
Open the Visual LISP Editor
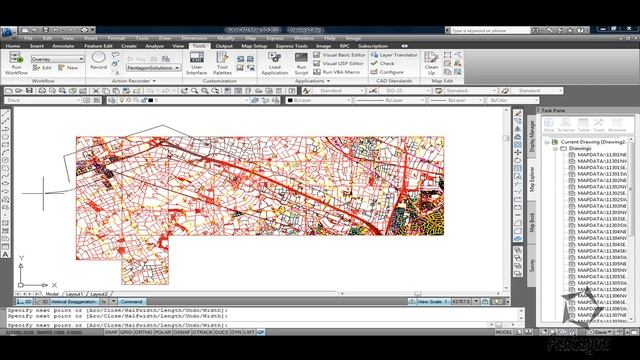click(338, 63)
